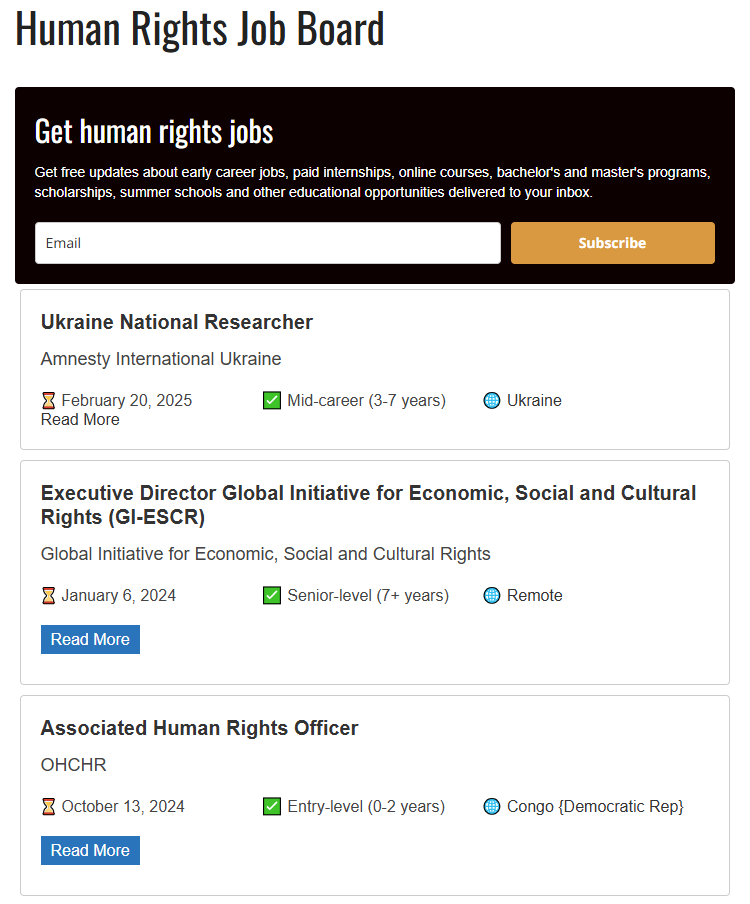Open the Ukraine National Researcher job title
Viewport: 750px width, 904px height.
176,322
